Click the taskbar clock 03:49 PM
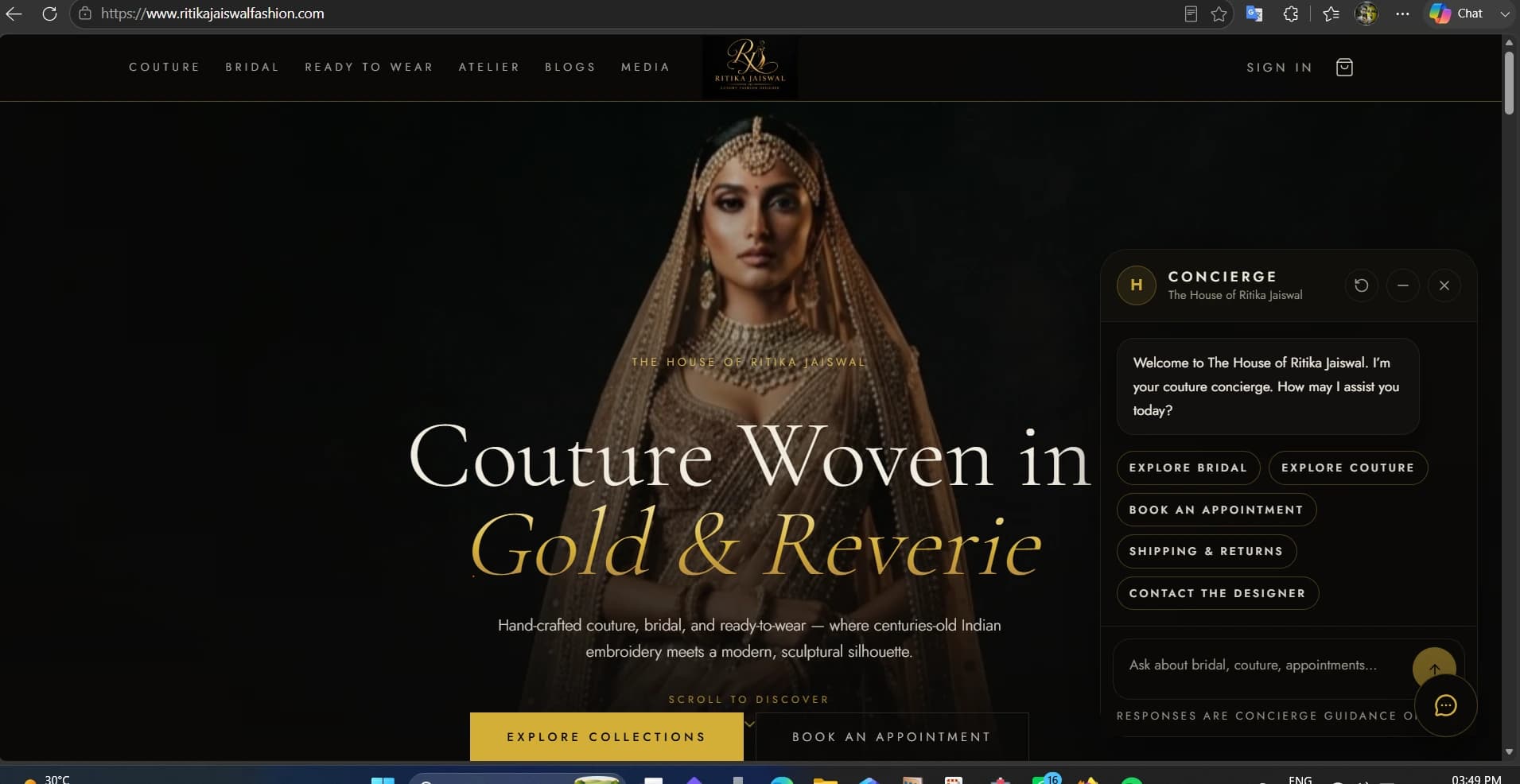 (x=1476, y=778)
